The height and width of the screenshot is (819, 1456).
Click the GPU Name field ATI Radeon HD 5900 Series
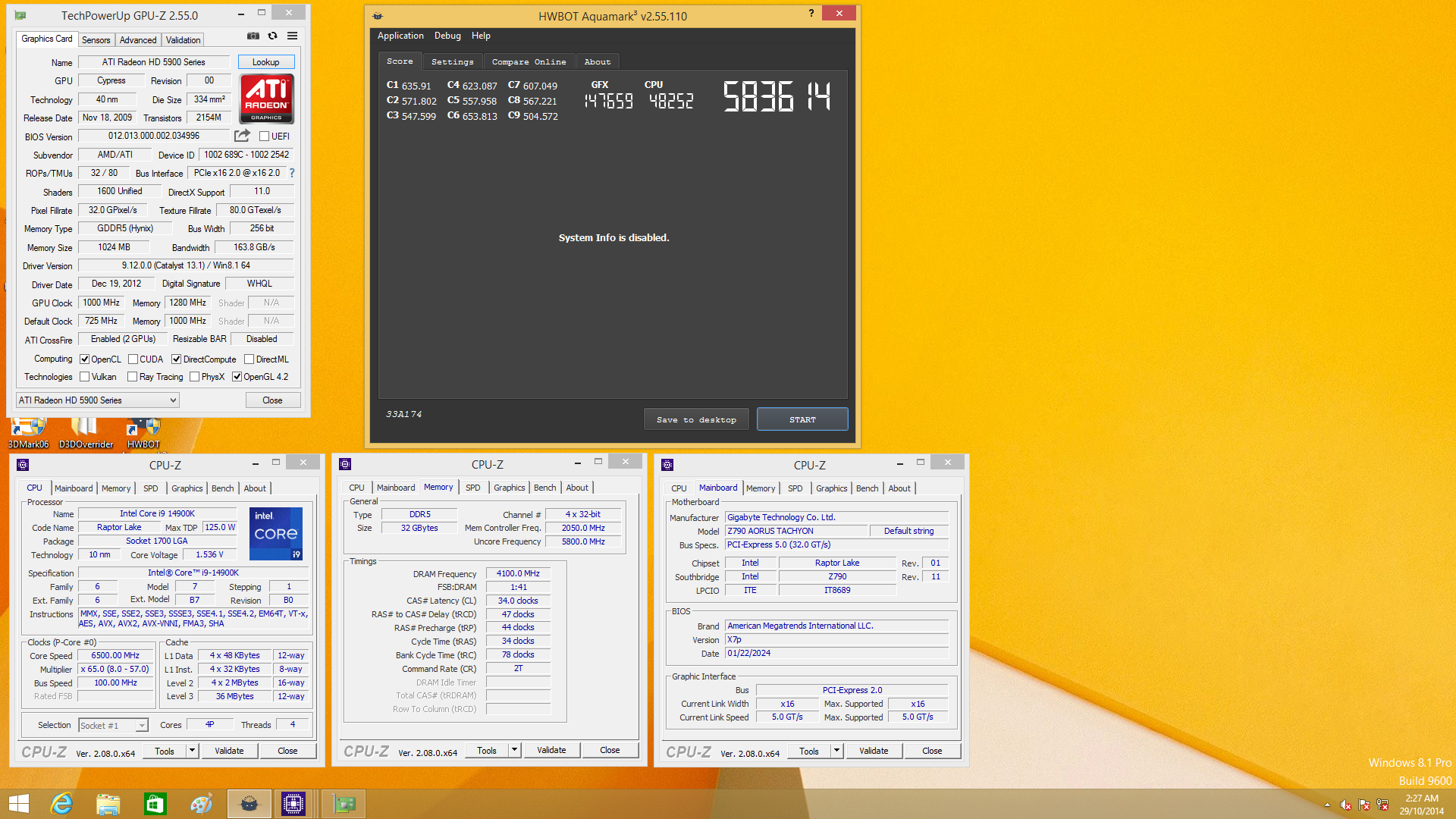(153, 62)
